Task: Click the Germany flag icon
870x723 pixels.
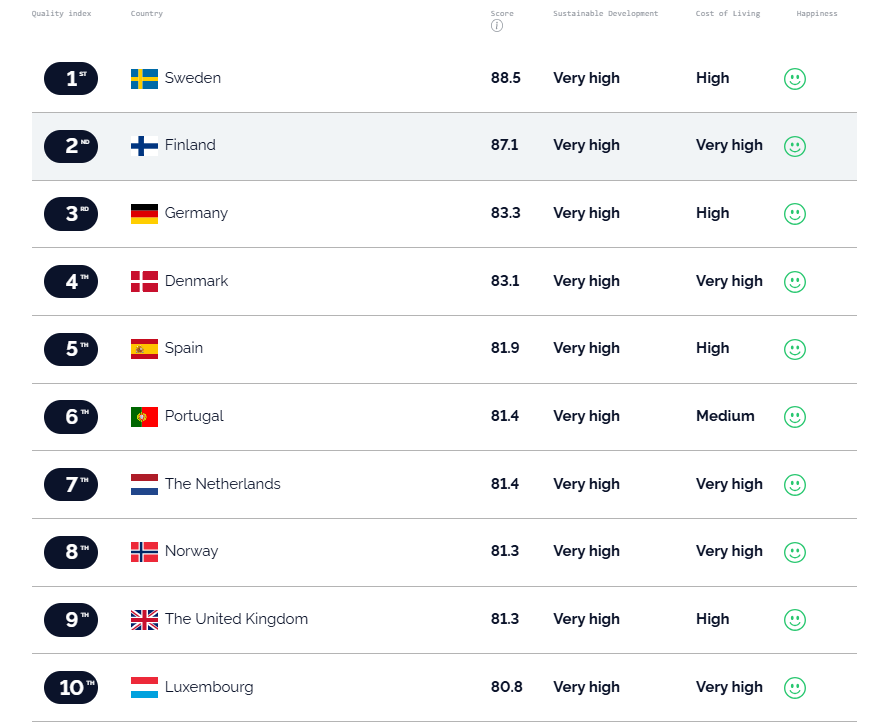Action: click(x=144, y=214)
